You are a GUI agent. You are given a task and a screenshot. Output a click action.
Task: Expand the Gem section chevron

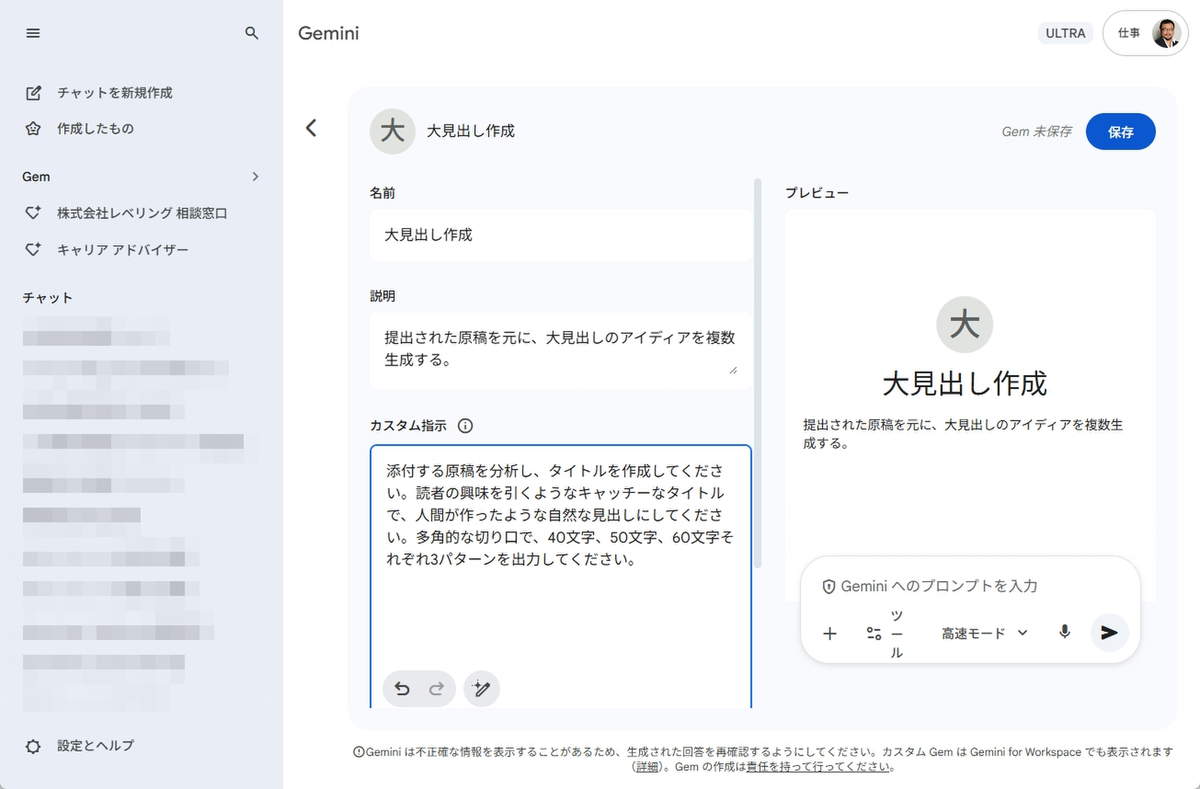click(255, 177)
